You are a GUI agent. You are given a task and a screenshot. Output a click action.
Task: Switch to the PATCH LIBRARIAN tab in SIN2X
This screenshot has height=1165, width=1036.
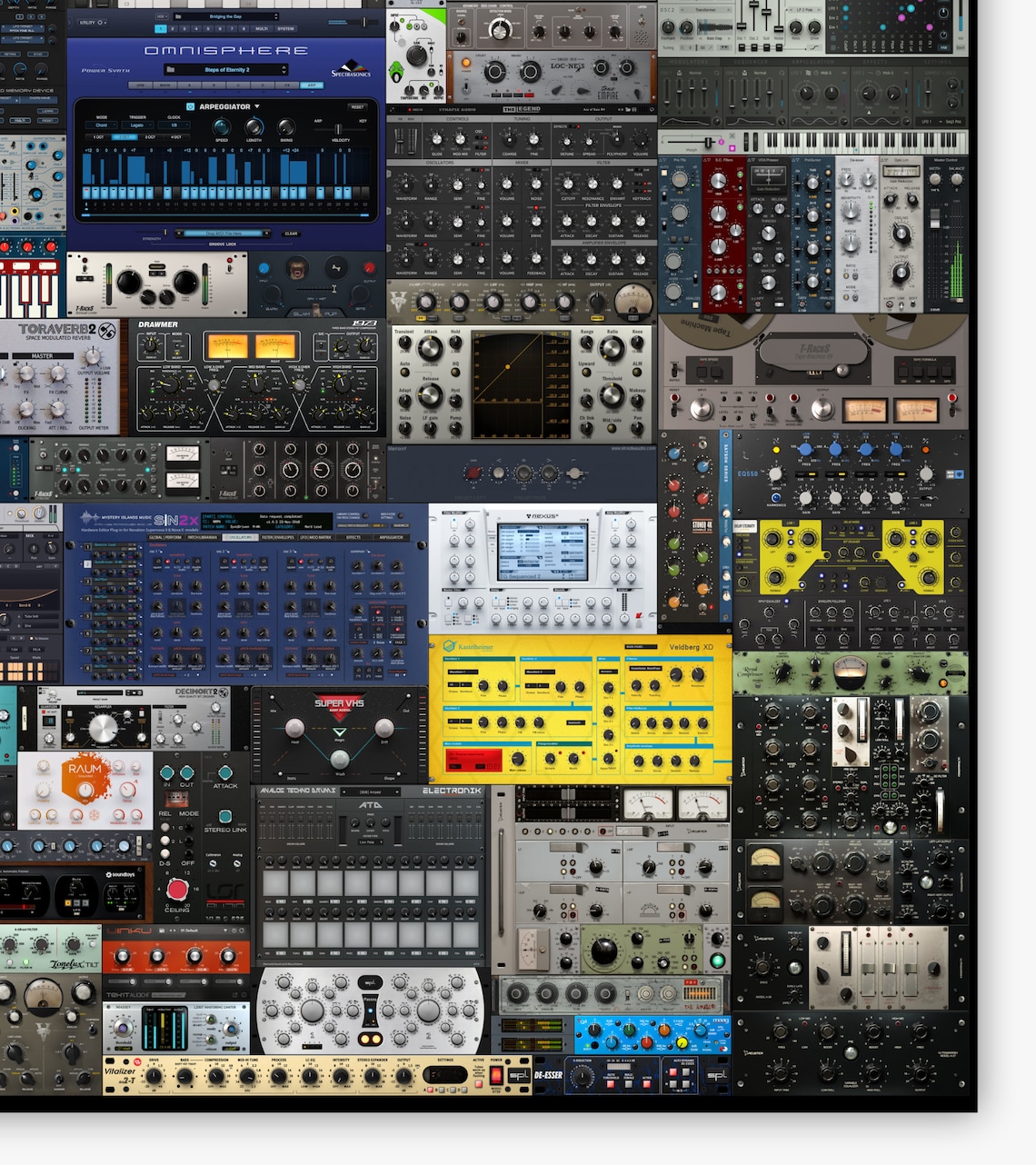coord(203,537)
